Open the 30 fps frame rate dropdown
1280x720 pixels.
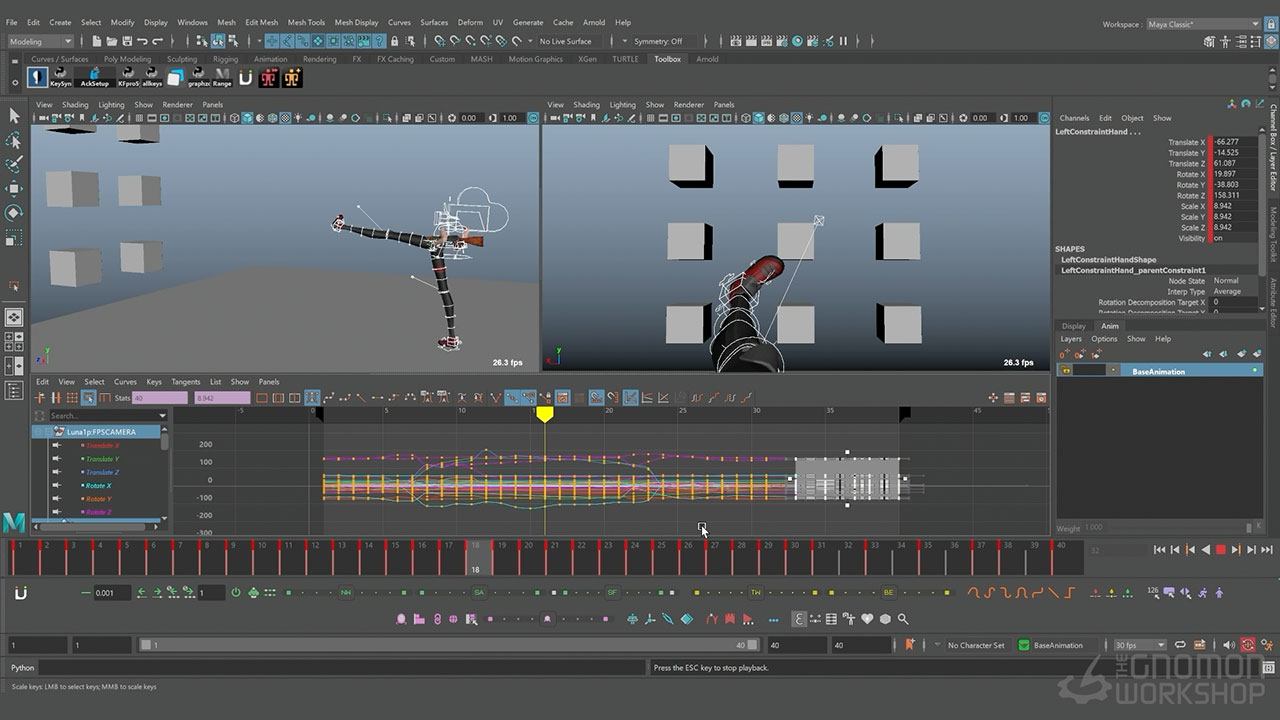click(1140, 645)
